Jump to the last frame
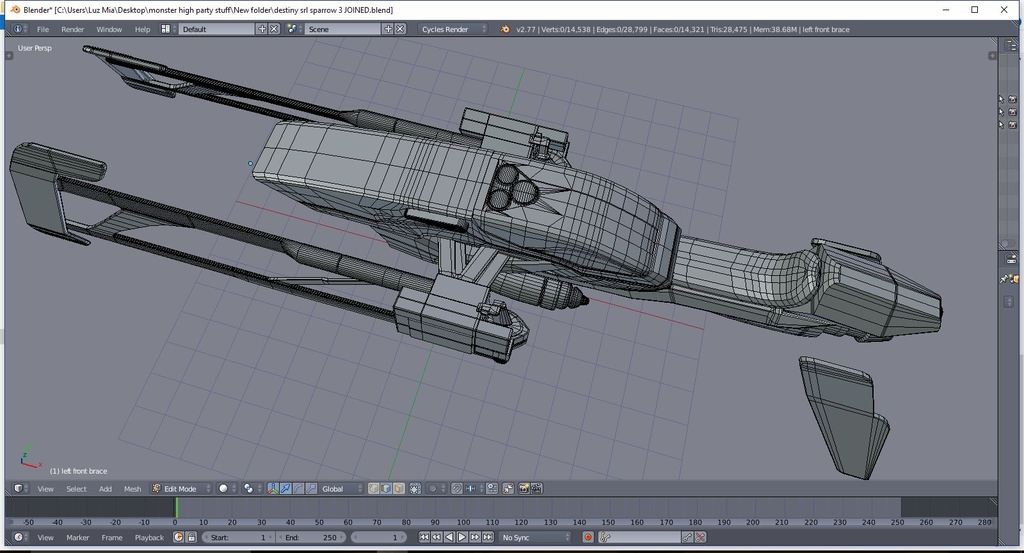This screenshot has width=1024, height=553. click(487, 537)
